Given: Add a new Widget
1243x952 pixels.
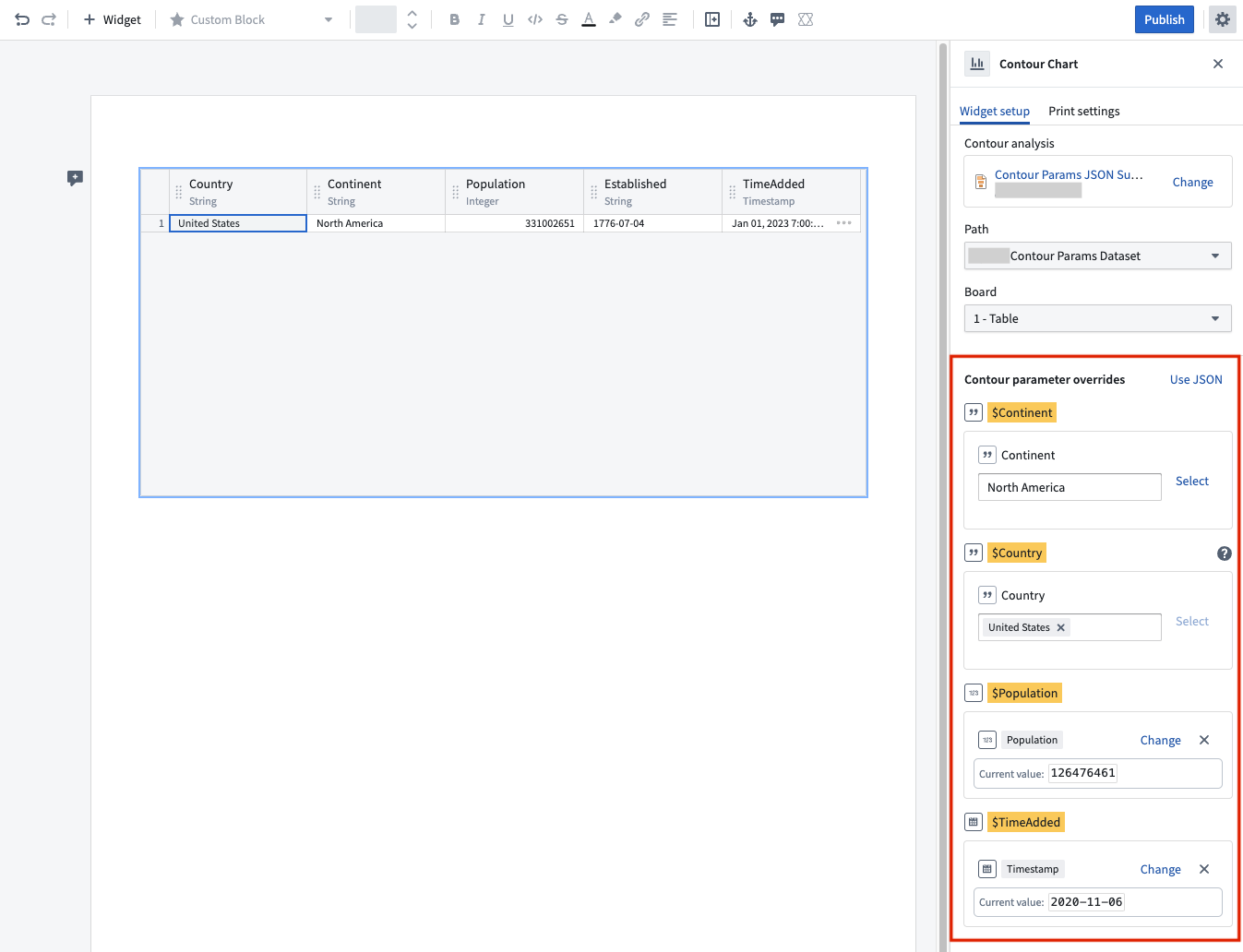Looking at the screenshot, I should pos(112,19).
